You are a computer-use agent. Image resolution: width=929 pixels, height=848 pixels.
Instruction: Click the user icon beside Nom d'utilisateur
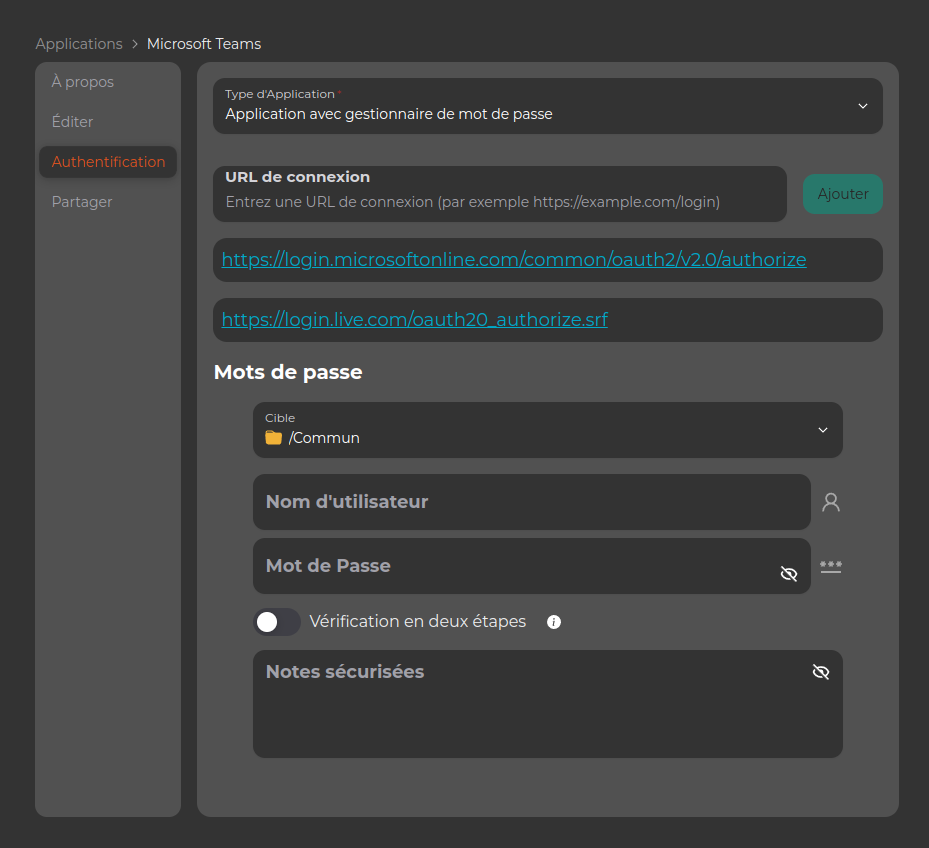(830, 502)
